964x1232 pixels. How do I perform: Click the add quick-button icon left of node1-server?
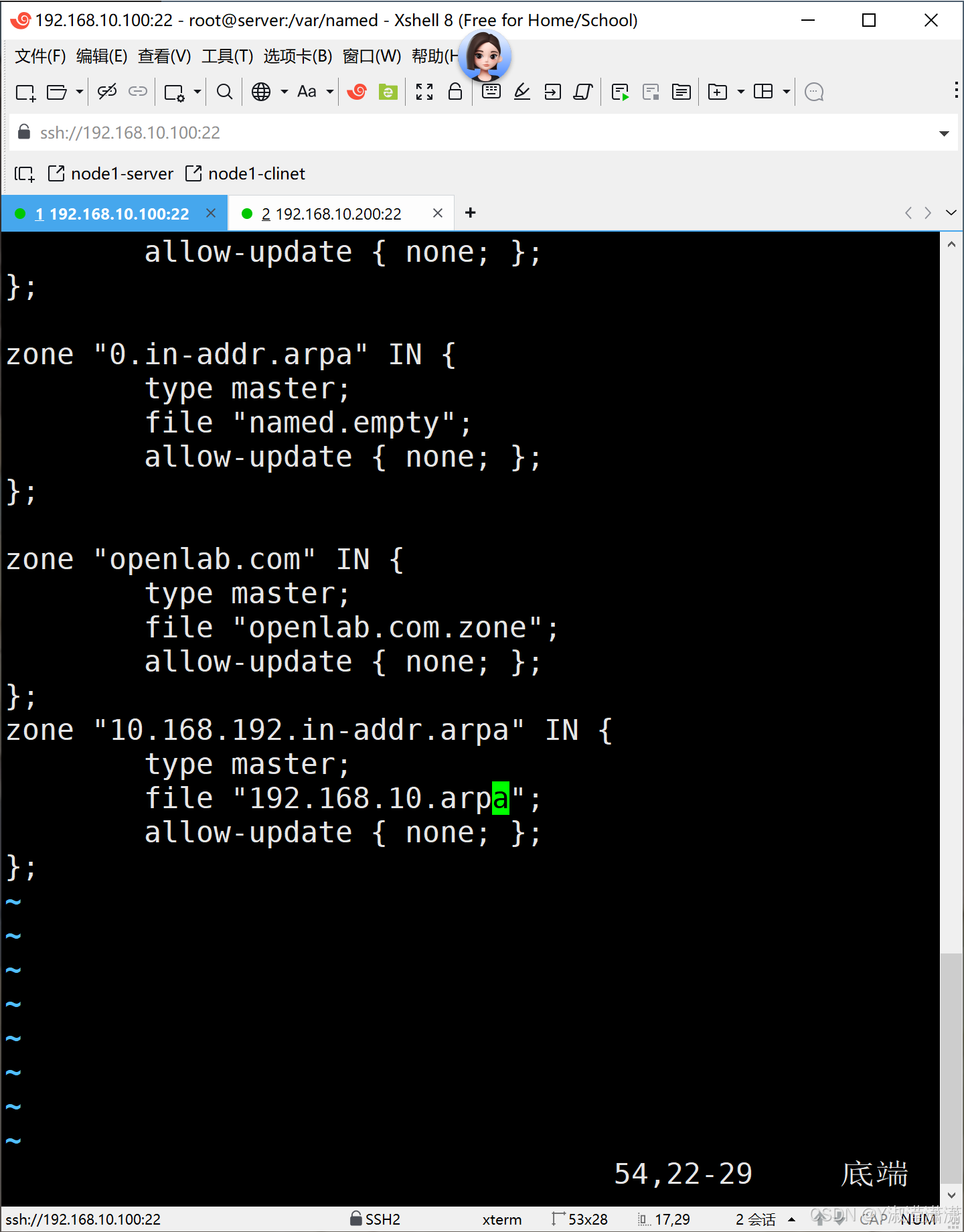tap(25, 174)
